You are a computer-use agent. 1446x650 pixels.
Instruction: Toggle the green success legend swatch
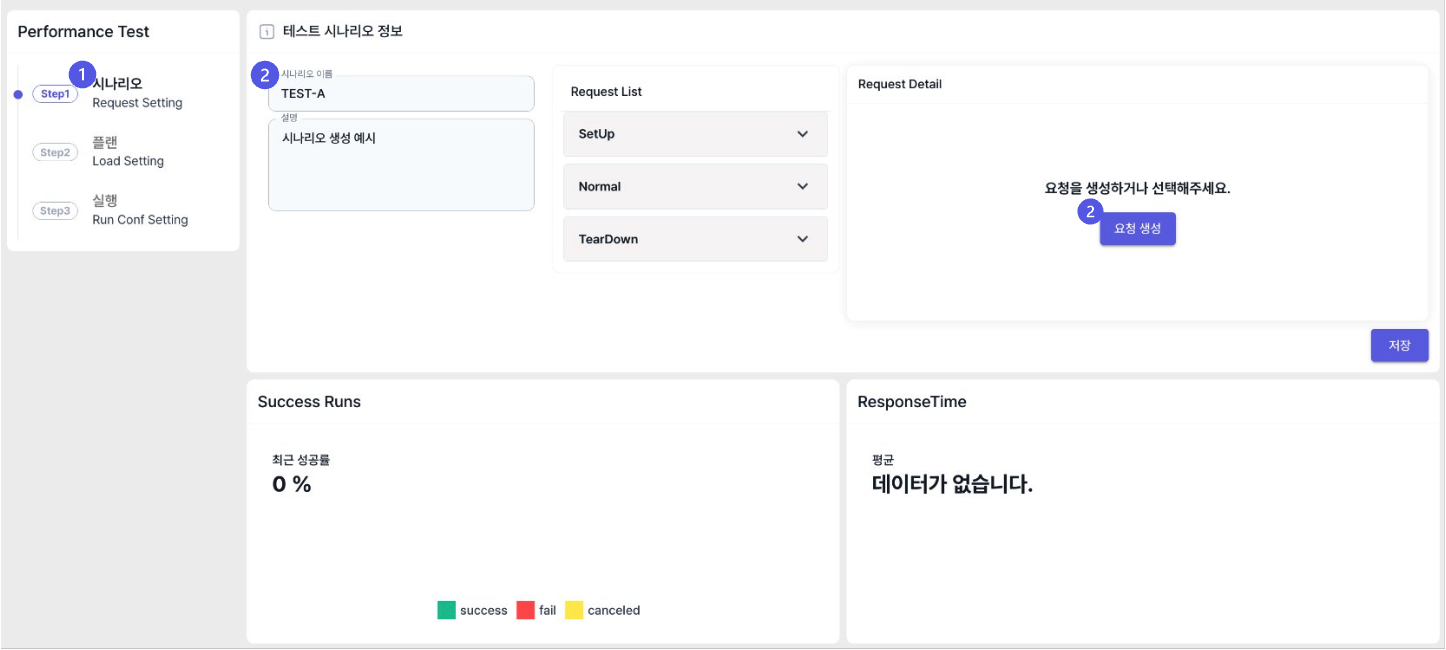click(446, 610)
